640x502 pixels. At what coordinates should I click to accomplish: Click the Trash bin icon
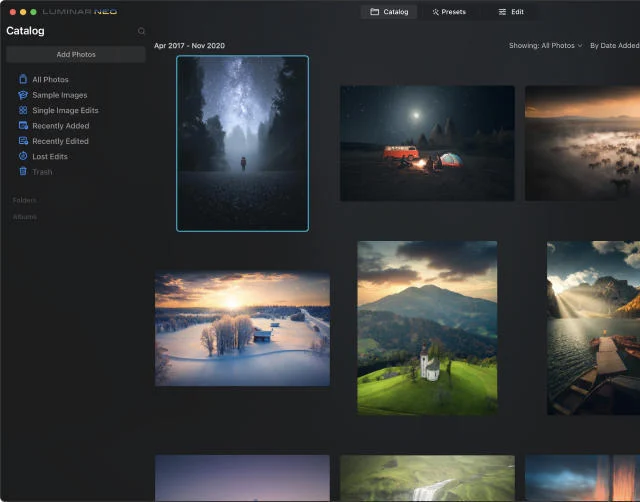23,171
